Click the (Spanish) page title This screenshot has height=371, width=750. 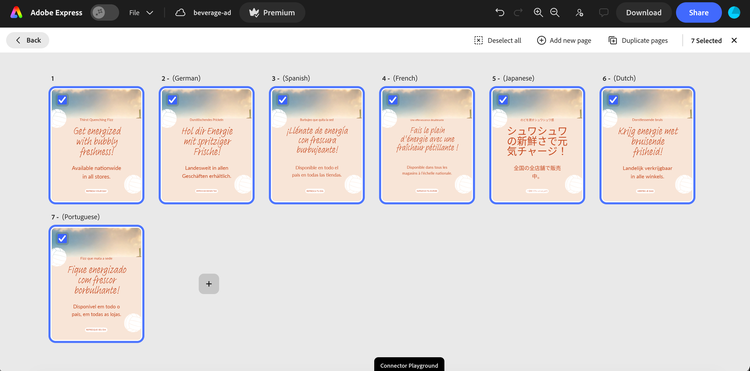click(297, 78)
